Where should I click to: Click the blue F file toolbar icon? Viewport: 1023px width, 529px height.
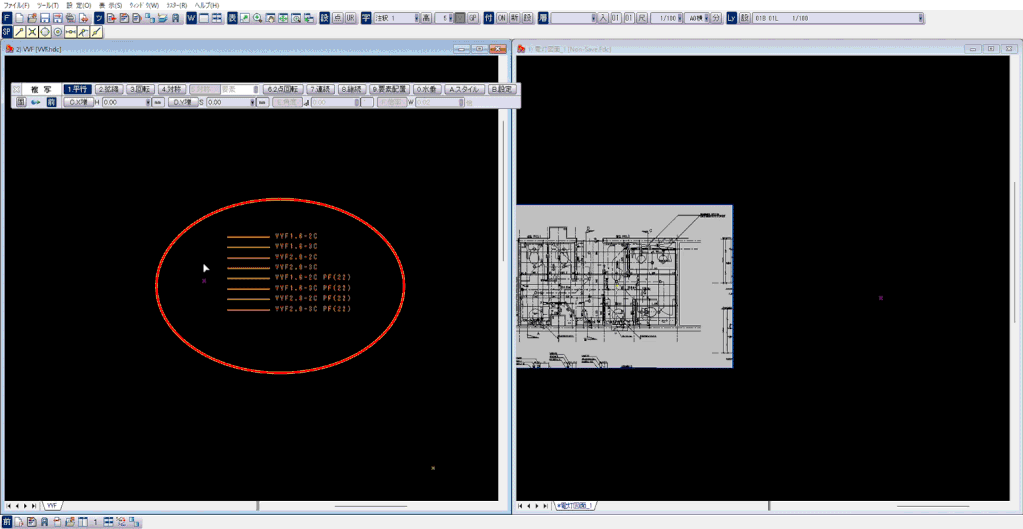pos(7,18)
